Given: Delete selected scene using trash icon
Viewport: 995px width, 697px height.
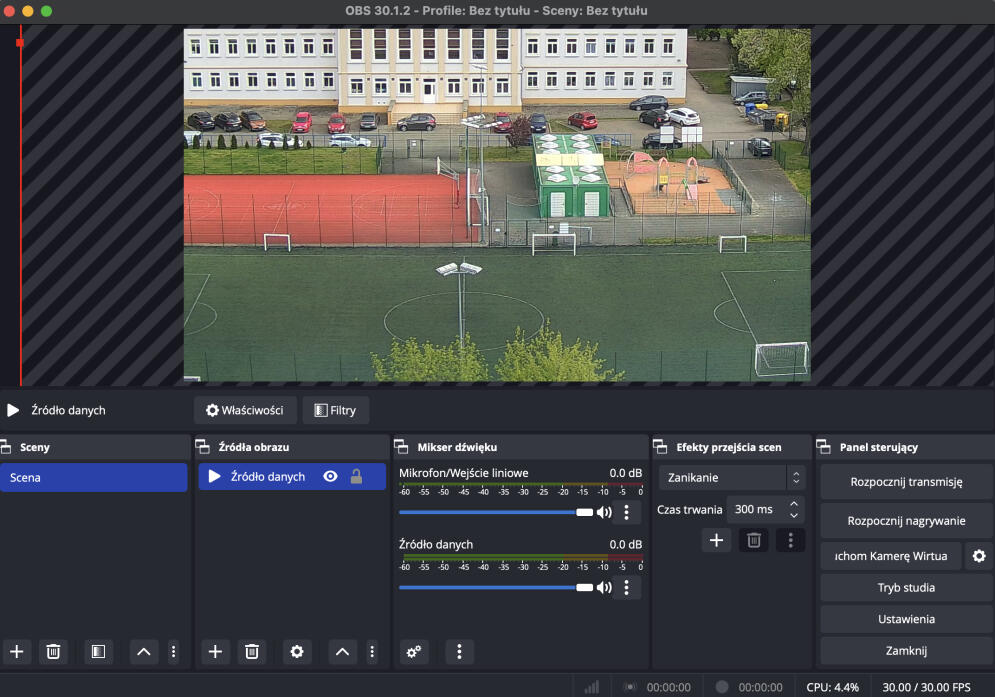Looking at the screenshot, I should (x=53, y=652).
